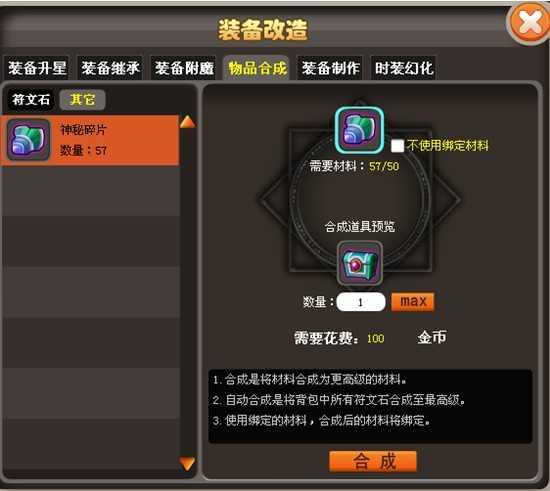Image resolution: width=550 pixels, height=491 pixels.
Task: Select the 其它 sub-tab
Action: pos(82,100)
